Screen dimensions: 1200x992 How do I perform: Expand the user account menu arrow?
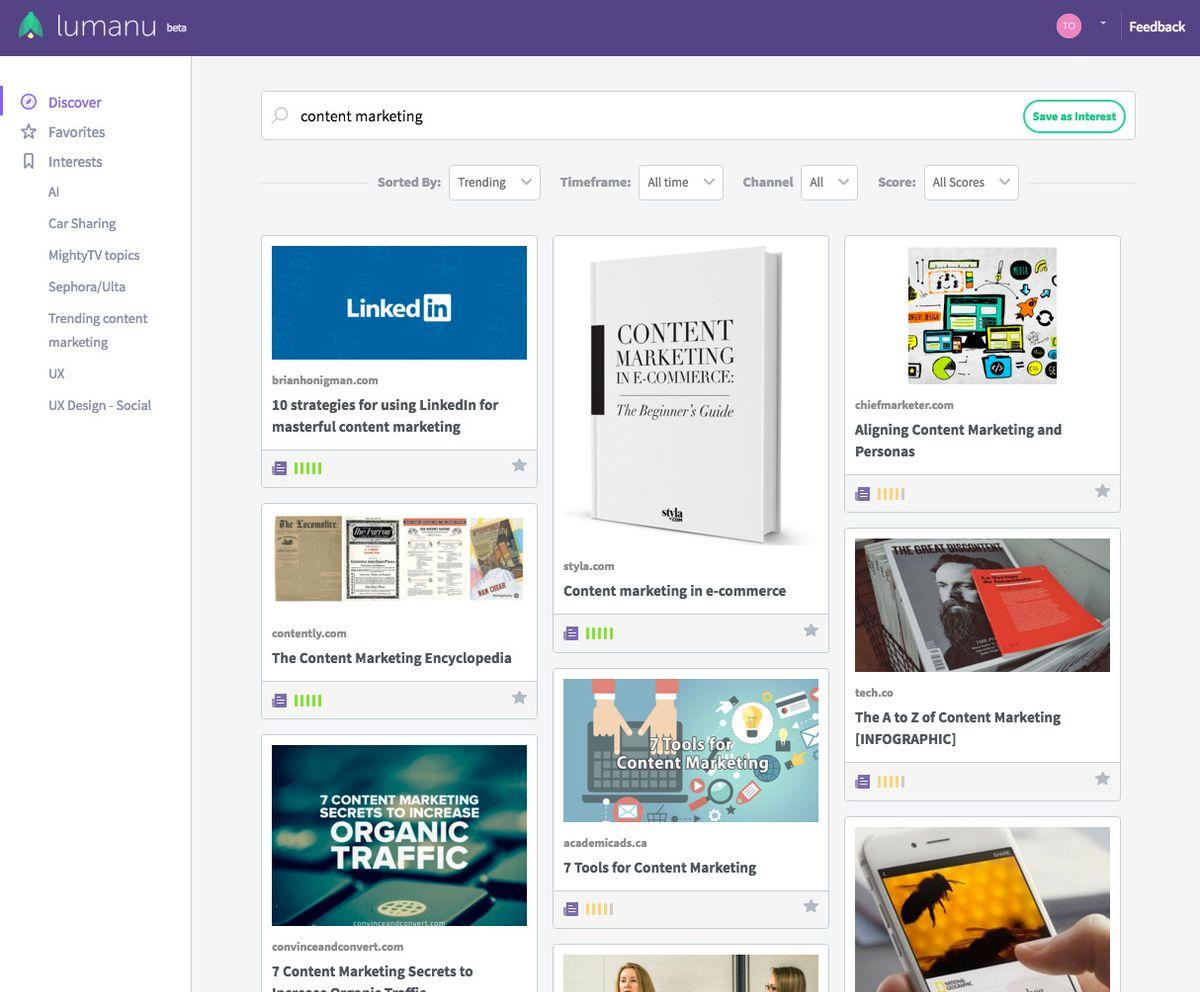coord(1103,23)
